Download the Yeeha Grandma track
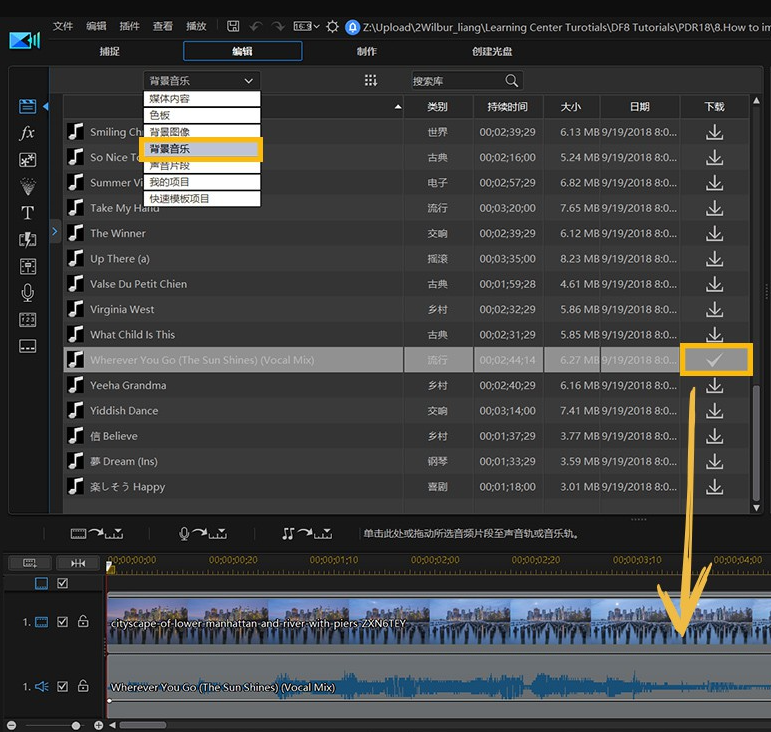771x732 pixels. pos(714,385)
